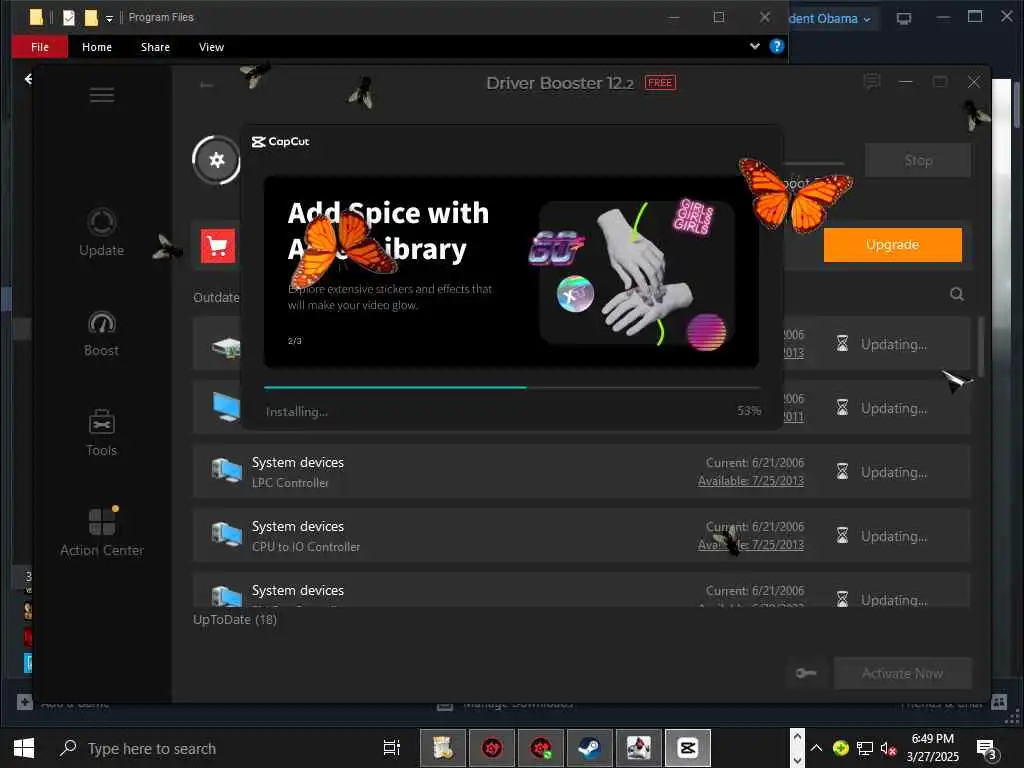The image size is (1024, 768).
Task: Click the driver list vertical scrollbar
Action: 981,346
